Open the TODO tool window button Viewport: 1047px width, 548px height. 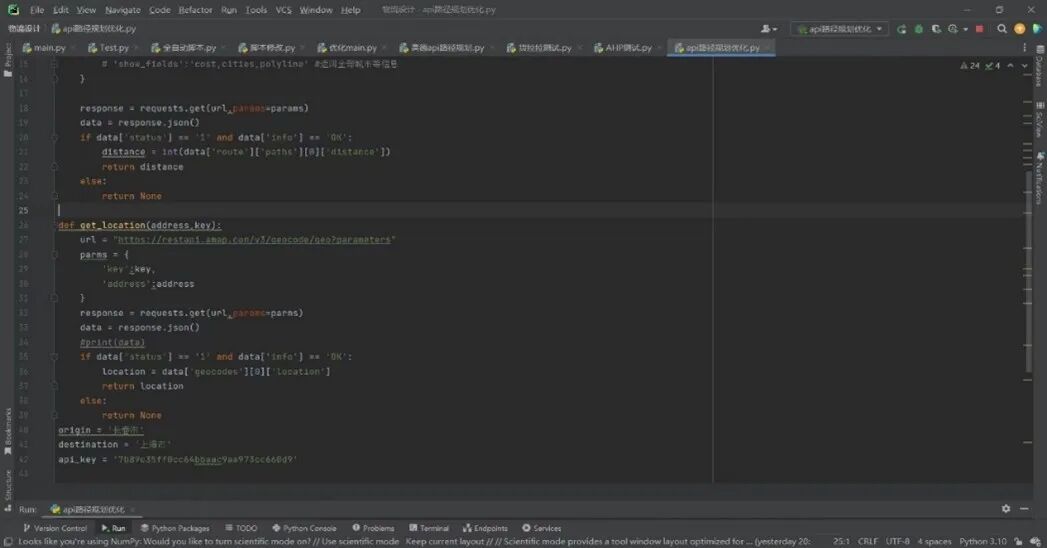tap(241, 528)
